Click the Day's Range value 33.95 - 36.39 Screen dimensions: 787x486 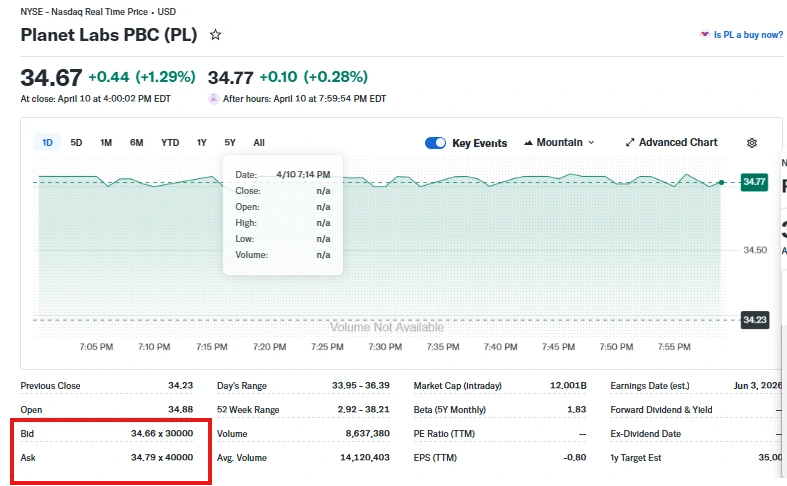tap(360, 386)
